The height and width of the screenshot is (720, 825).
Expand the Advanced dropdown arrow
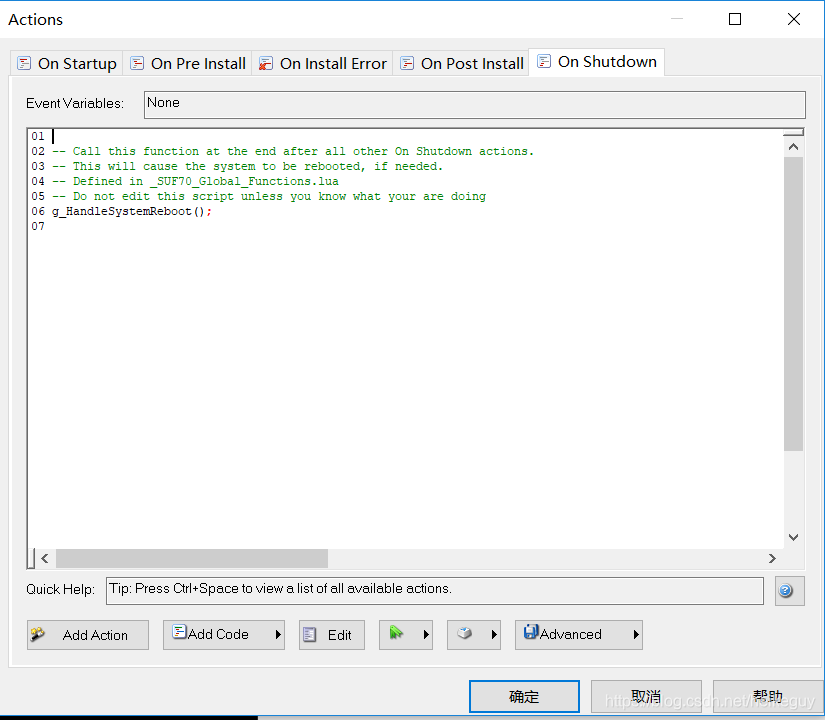tap(636, 635)
